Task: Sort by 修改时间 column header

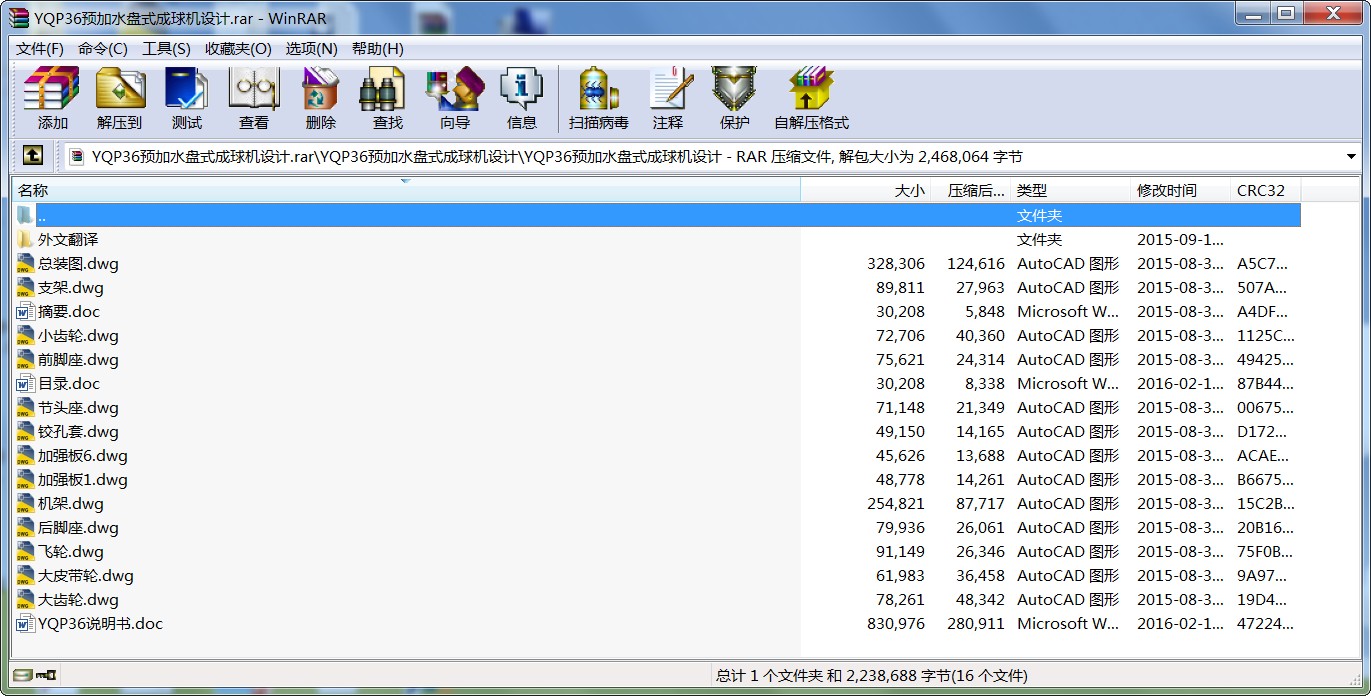Action: coord(1181,190)
